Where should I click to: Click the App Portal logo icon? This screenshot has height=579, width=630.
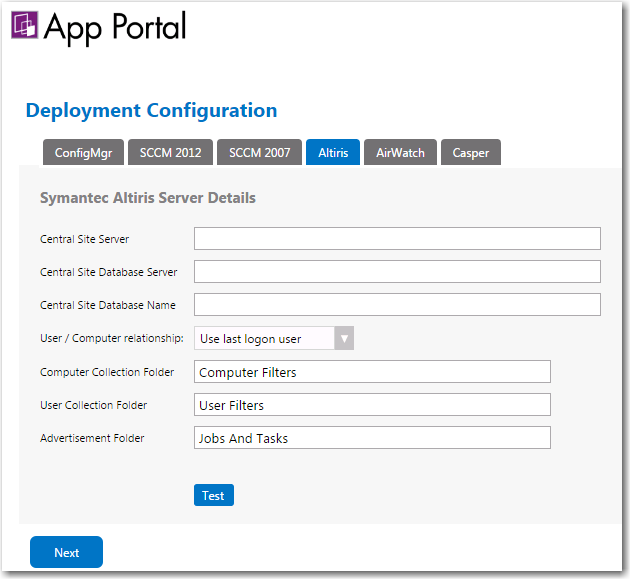click(x=25, y=25)
